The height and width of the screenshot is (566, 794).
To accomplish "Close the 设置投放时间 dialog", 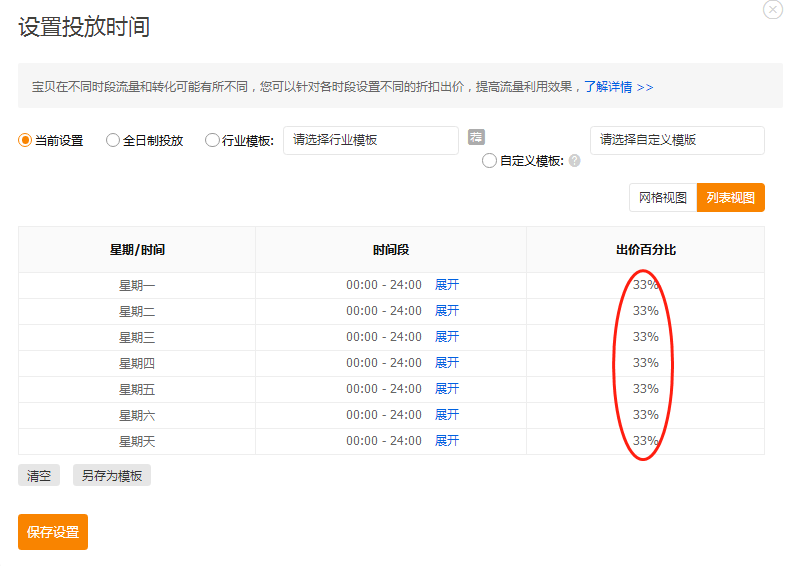I will [773, 10].
